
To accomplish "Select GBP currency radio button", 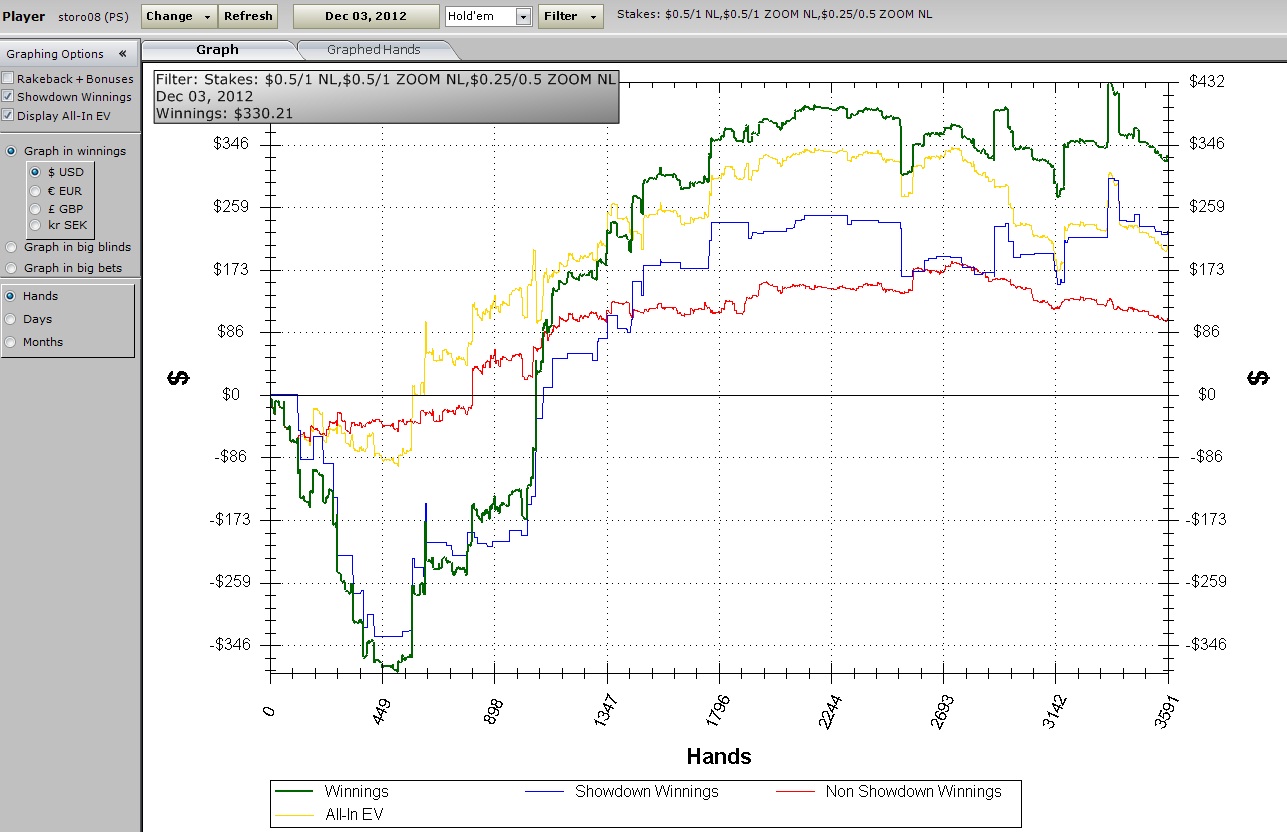I will pyautogui.click(x=36, y=209).
